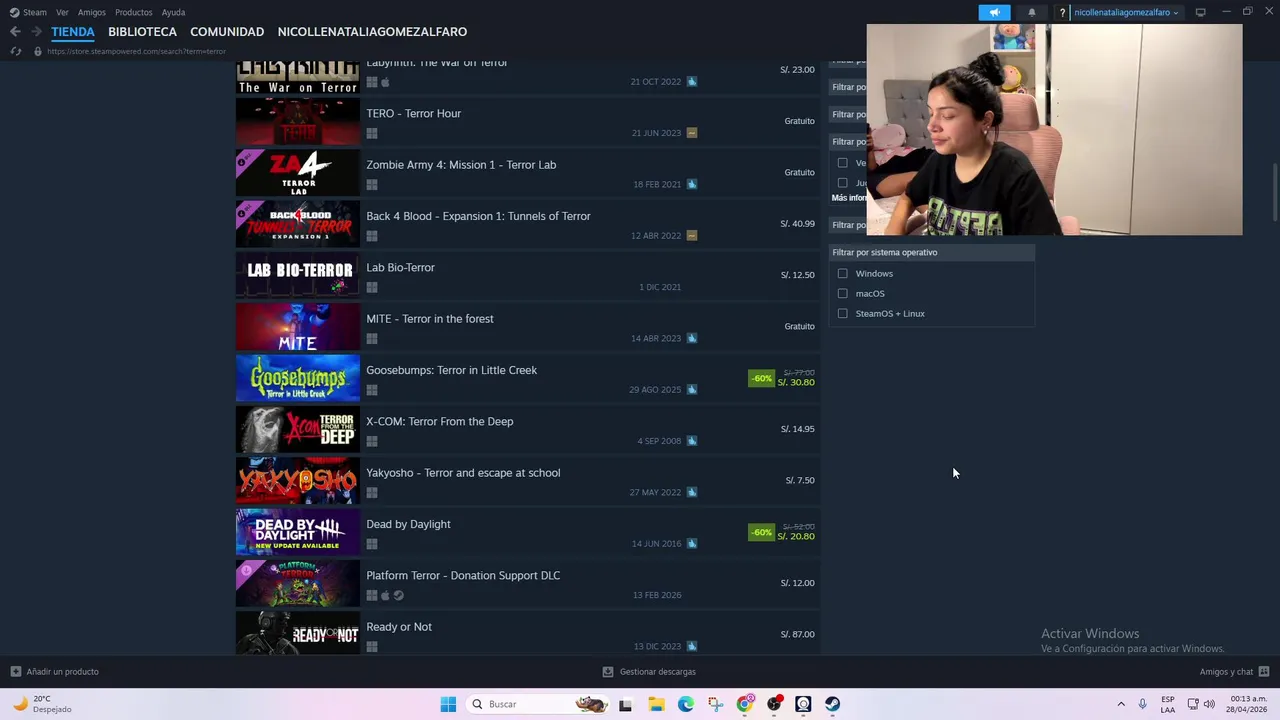The width and height of the screenshot is (1280, 720).
Task: Open File Explorer from taskbar
Action: (656, 704)
